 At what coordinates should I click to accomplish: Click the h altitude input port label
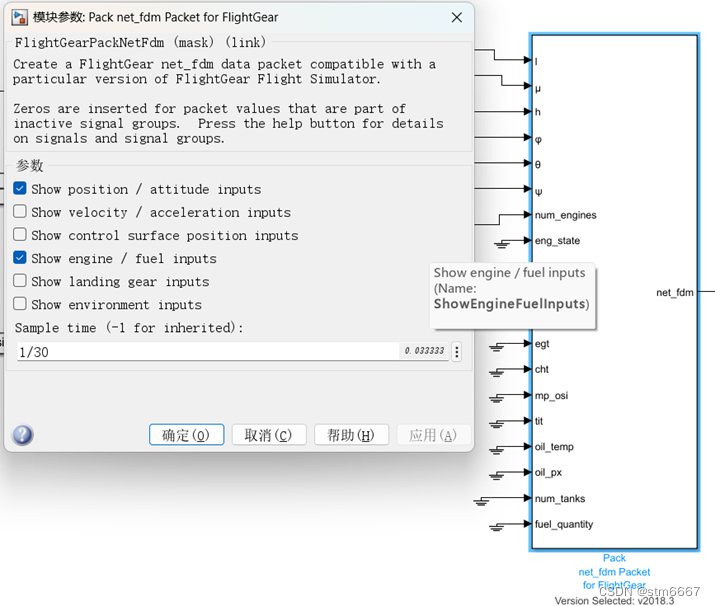pyautogui.click(x=538, y=112)
